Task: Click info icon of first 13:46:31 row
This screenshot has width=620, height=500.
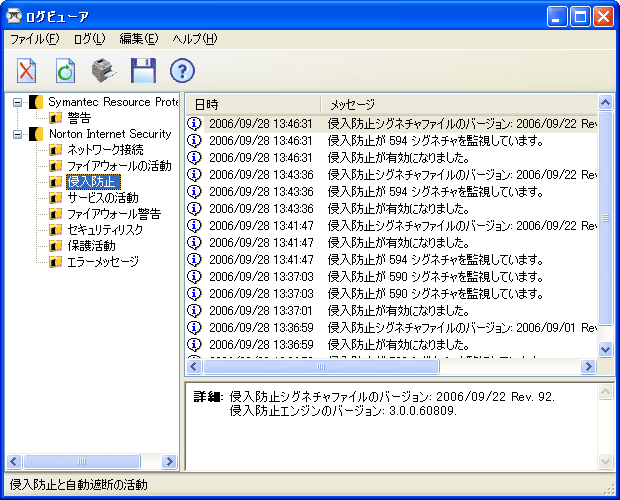Action: tap(194, 124)
